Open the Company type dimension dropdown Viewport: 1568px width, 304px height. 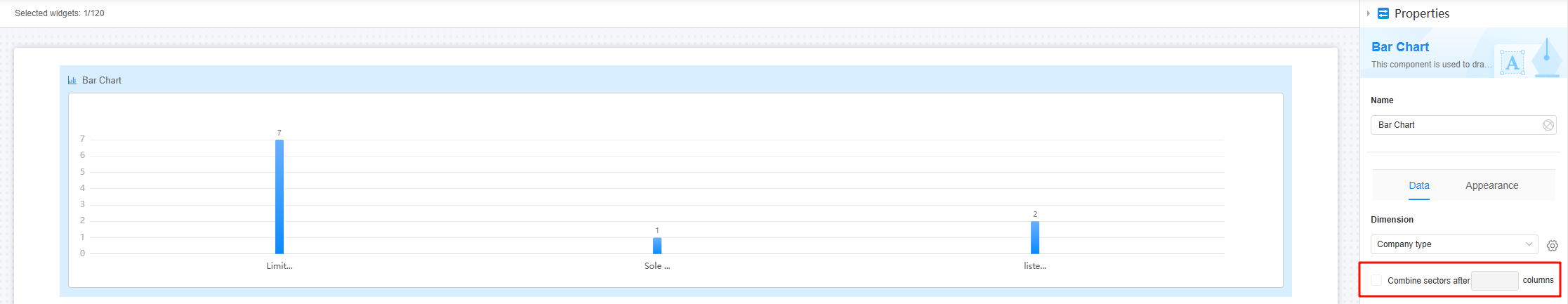point(1454,244)
